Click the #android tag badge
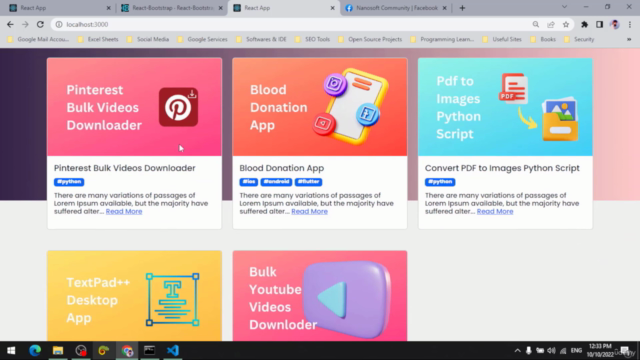640x360 pixels. click(276, 182)
